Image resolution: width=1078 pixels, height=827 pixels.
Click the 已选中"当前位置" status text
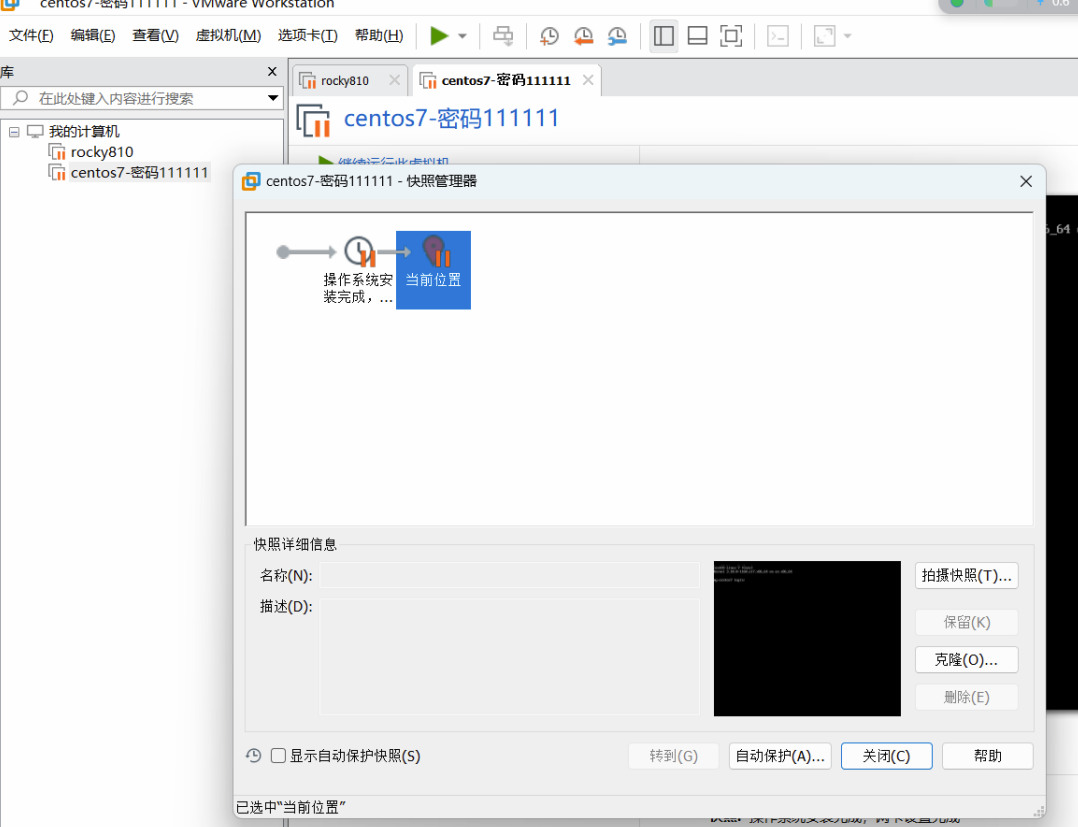pyautogui.click(x=291, y=807)
